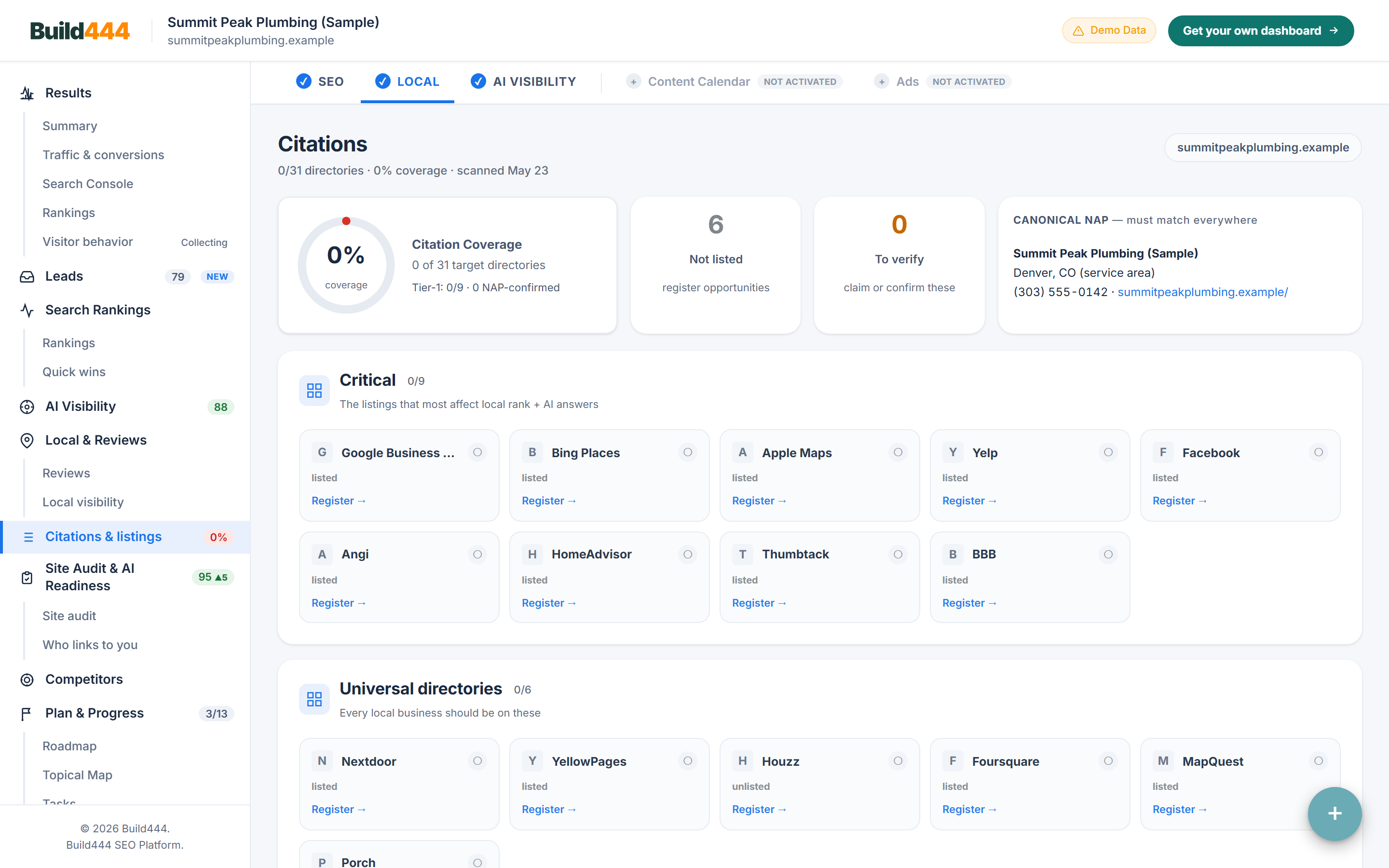Open Traffic & conversions in sidebar
Screen dimensions: 1389x868
(103, 155)
